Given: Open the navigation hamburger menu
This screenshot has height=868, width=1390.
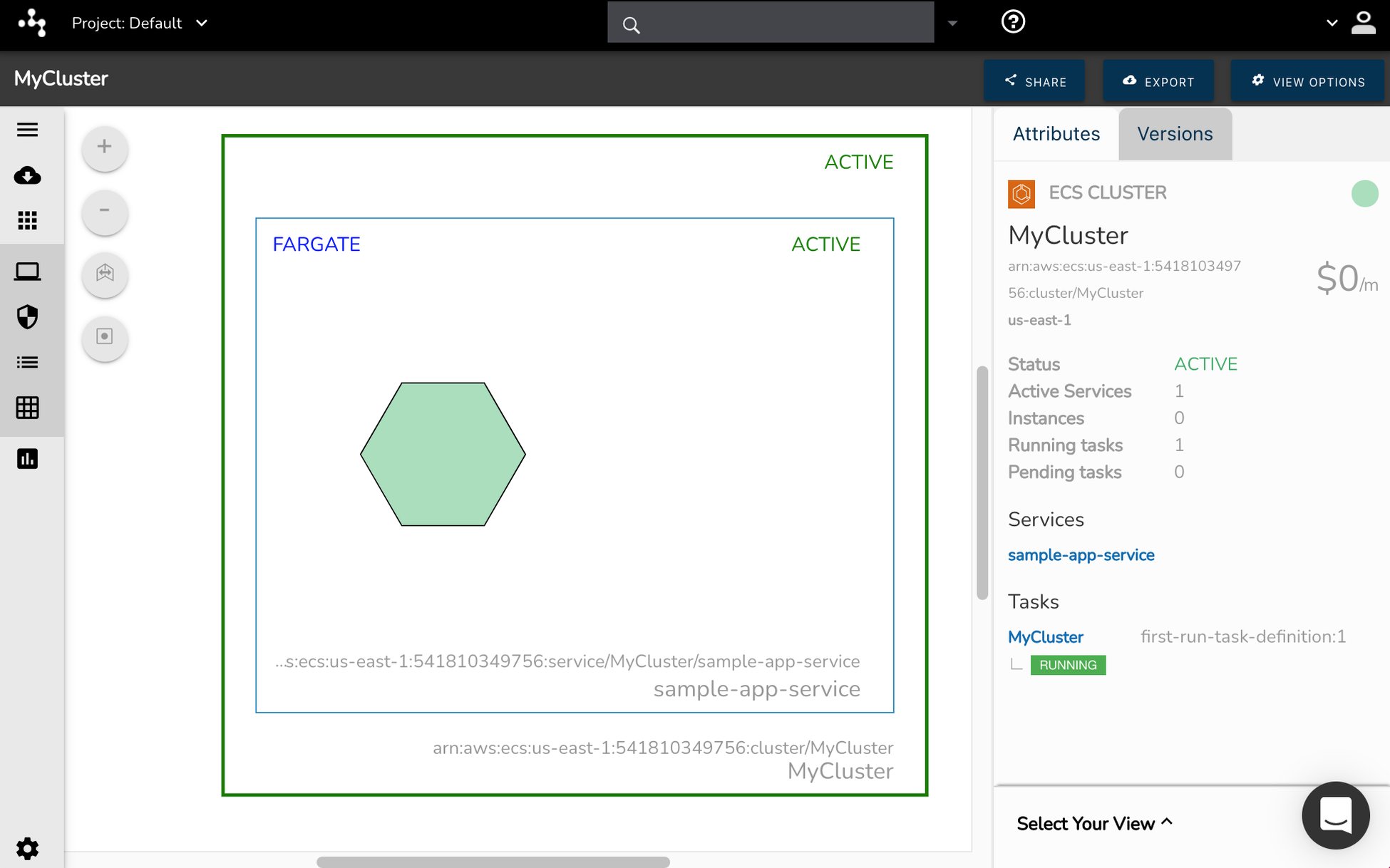Looking at the screenshot, I should pyautogui.click(x=27, y=130).
